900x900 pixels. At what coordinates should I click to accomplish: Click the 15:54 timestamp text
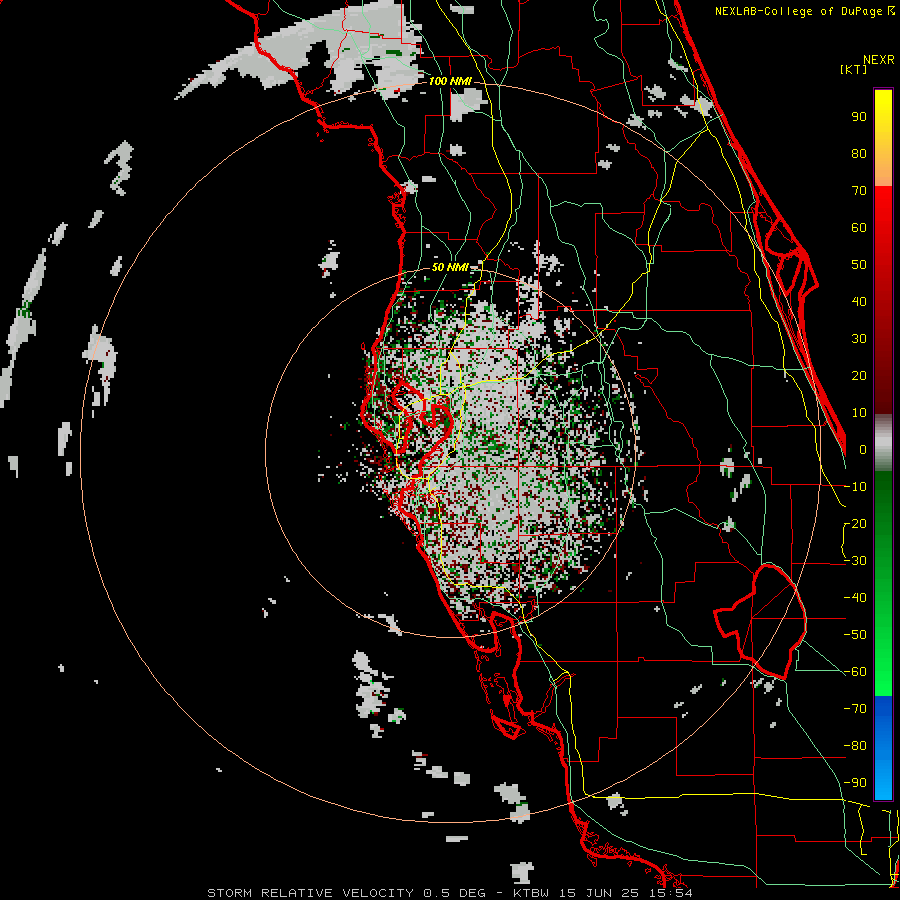tap(671, 893)
